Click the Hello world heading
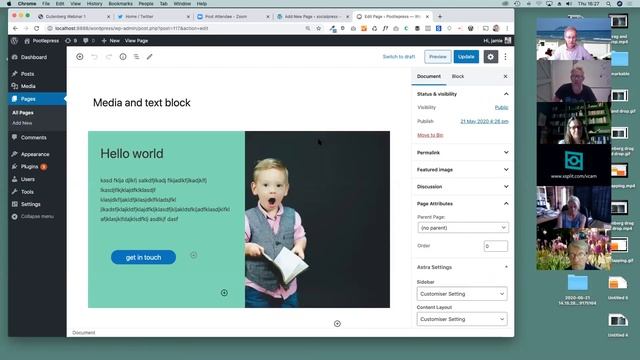Viewport: 640px width, 360px height. pos(132,153)
